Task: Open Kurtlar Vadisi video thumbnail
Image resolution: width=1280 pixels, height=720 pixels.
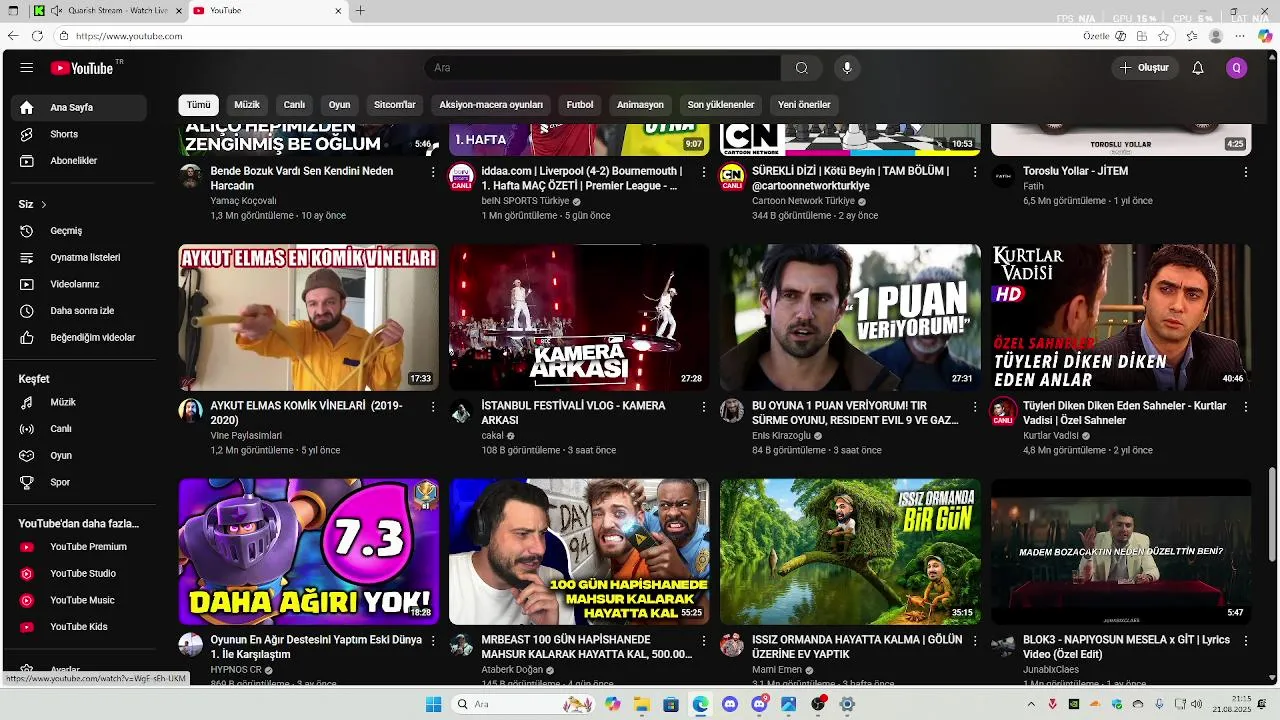Action: coord(1121,317)
